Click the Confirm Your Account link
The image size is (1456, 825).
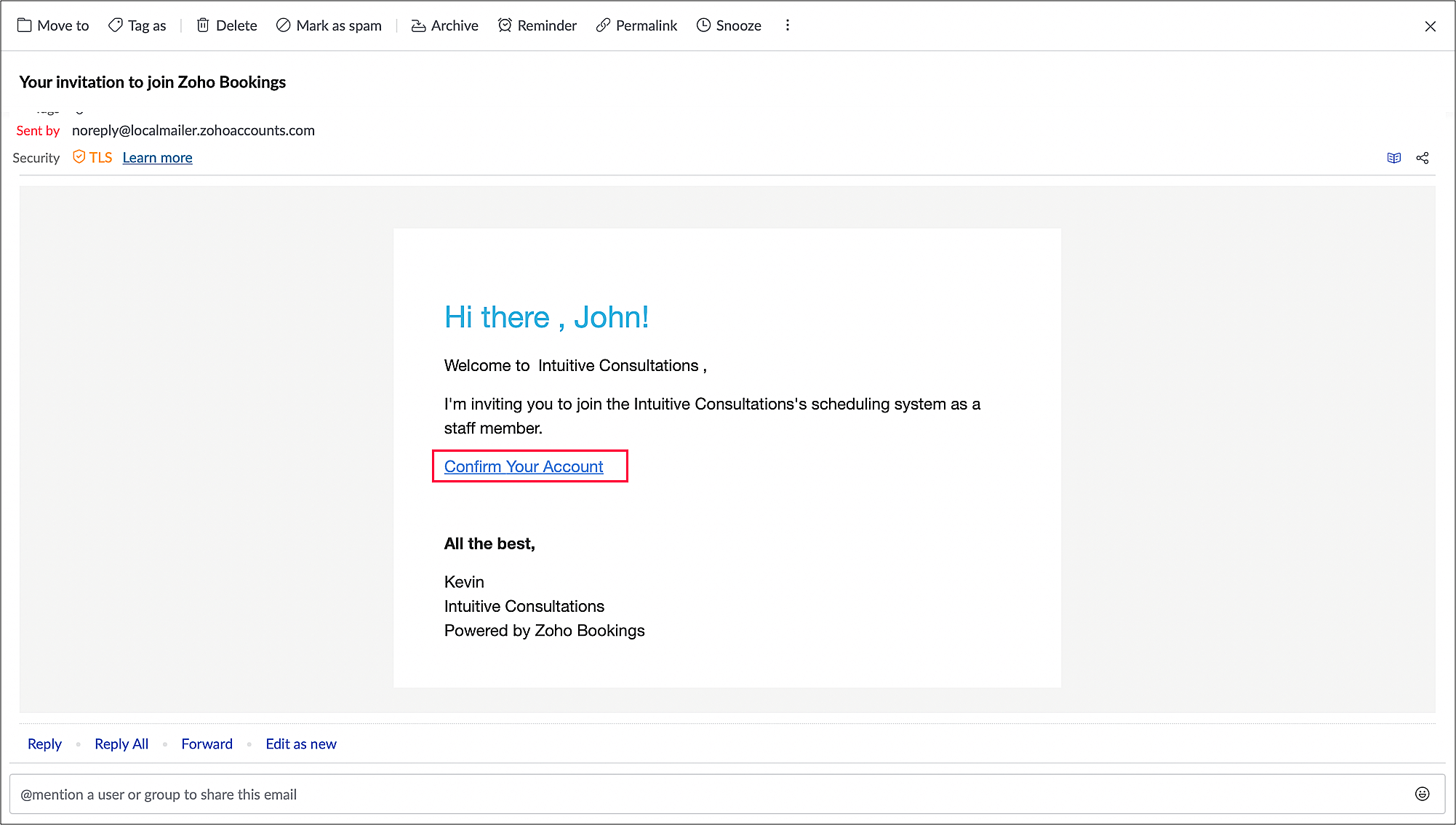tap(524, 466)
